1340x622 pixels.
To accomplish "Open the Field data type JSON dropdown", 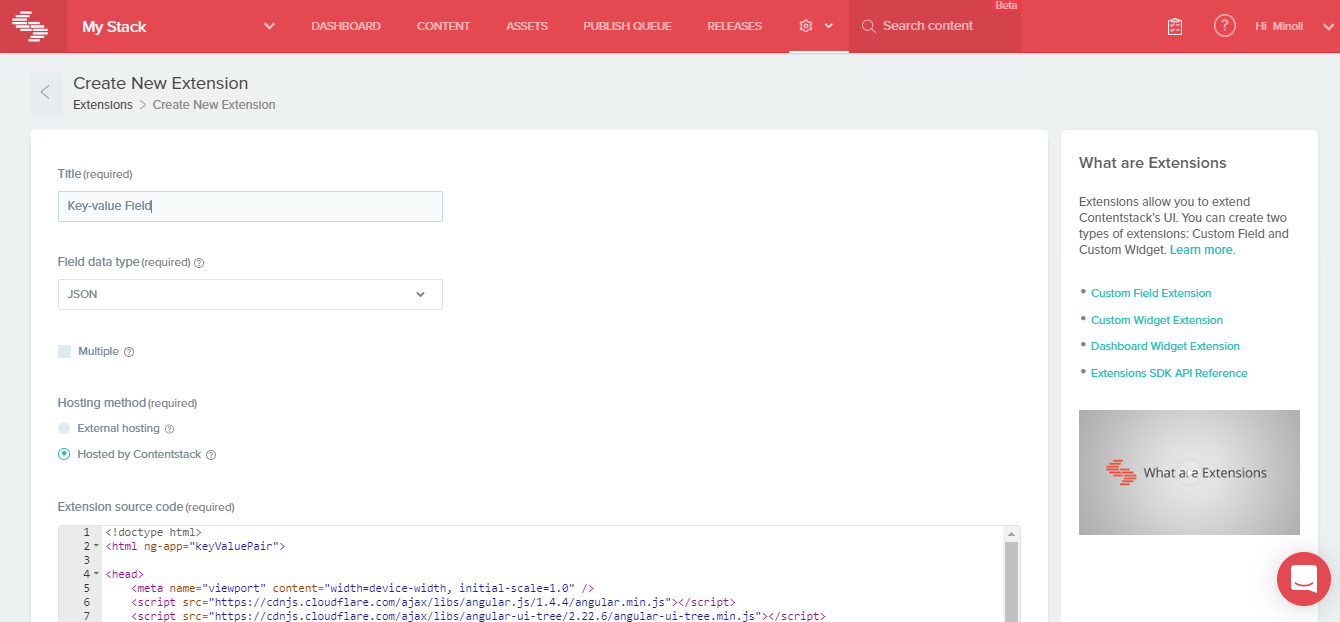I will (250, 294).
